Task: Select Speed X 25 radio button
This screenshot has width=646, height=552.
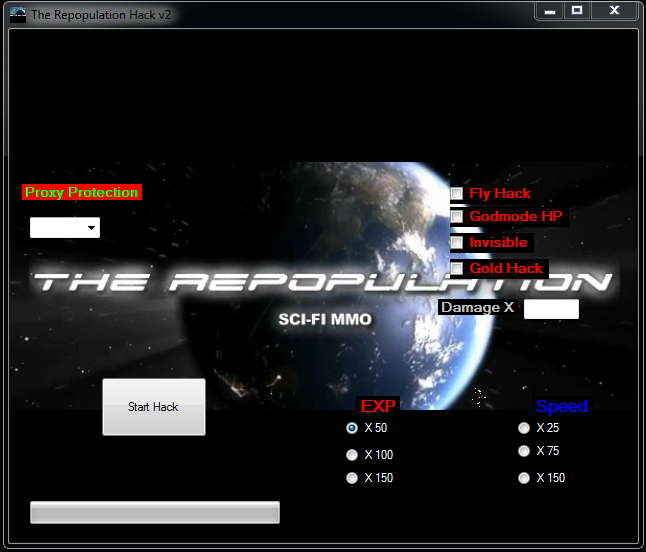Action: click(524, 428)
